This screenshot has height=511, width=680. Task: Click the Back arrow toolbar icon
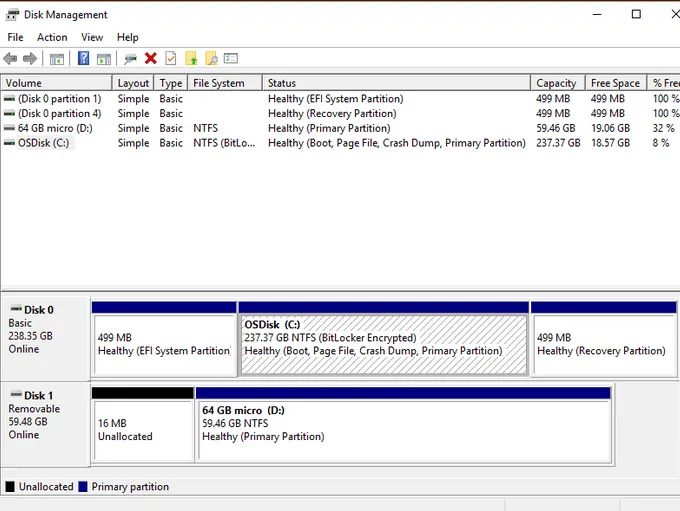(x=11, y=59)
